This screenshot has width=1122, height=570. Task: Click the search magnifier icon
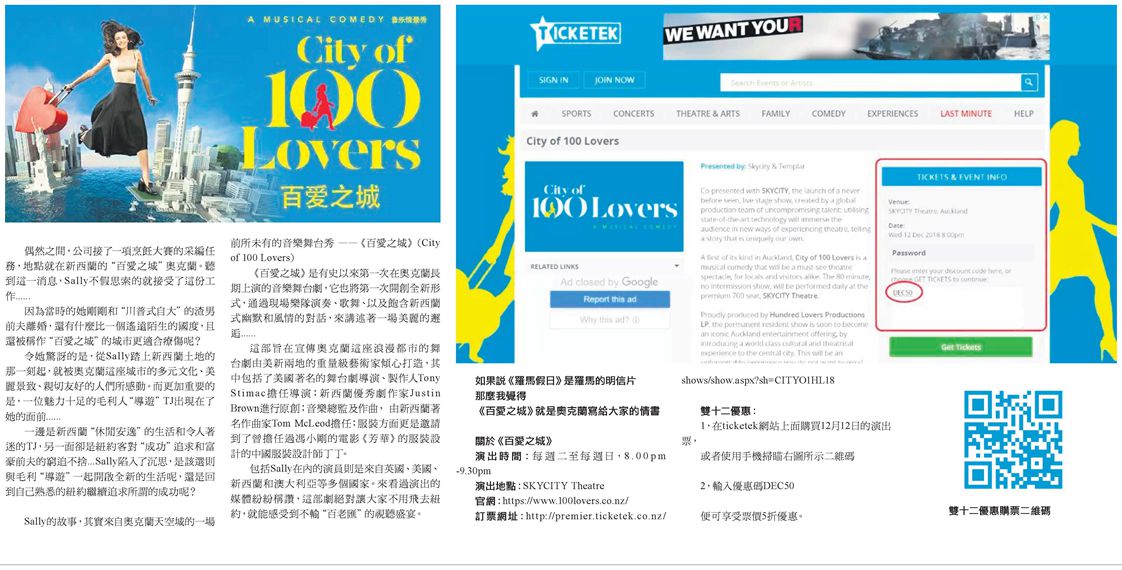click(x=1029, y=82)
